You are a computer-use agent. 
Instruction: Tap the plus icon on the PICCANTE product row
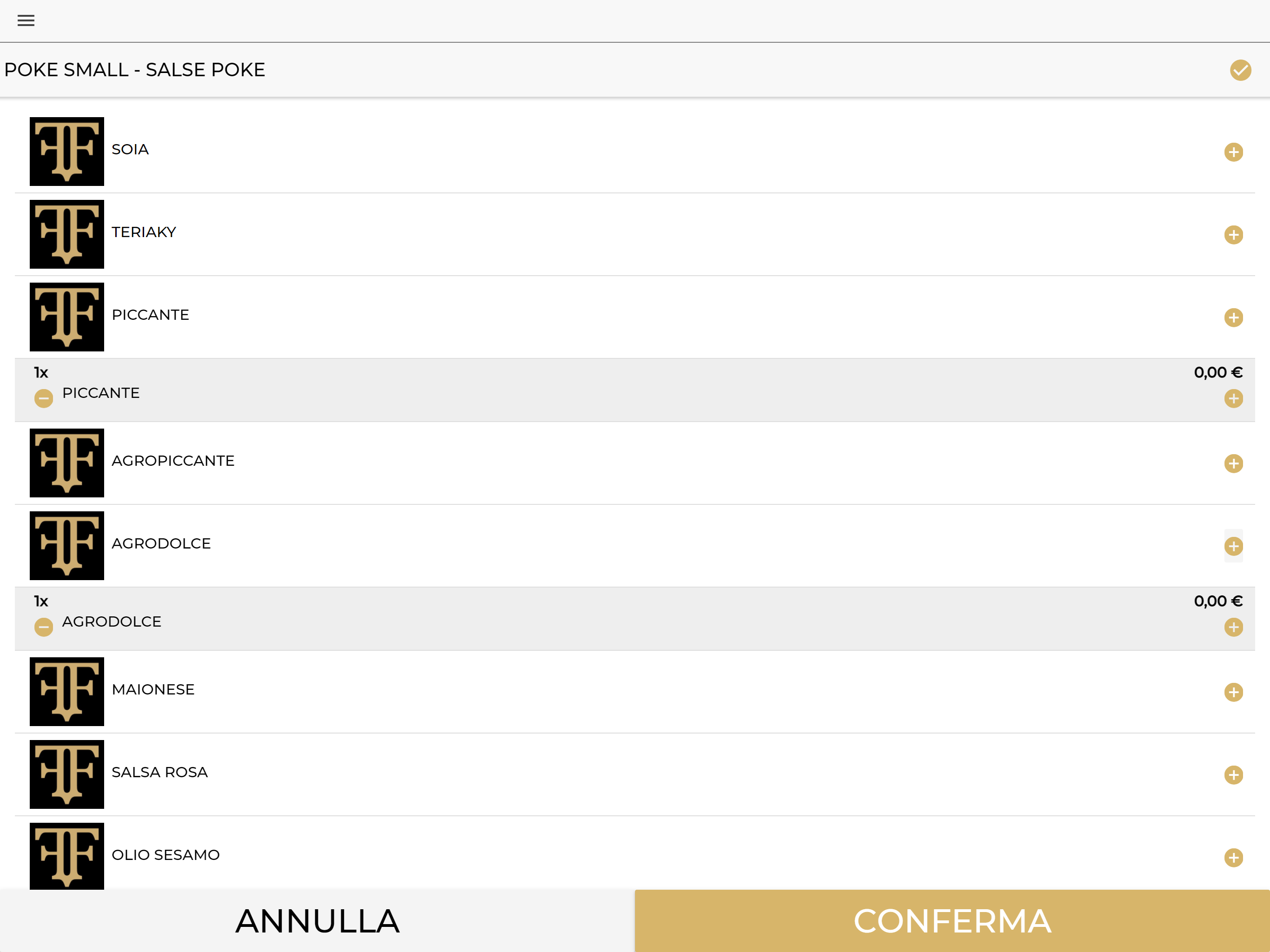1233,317
